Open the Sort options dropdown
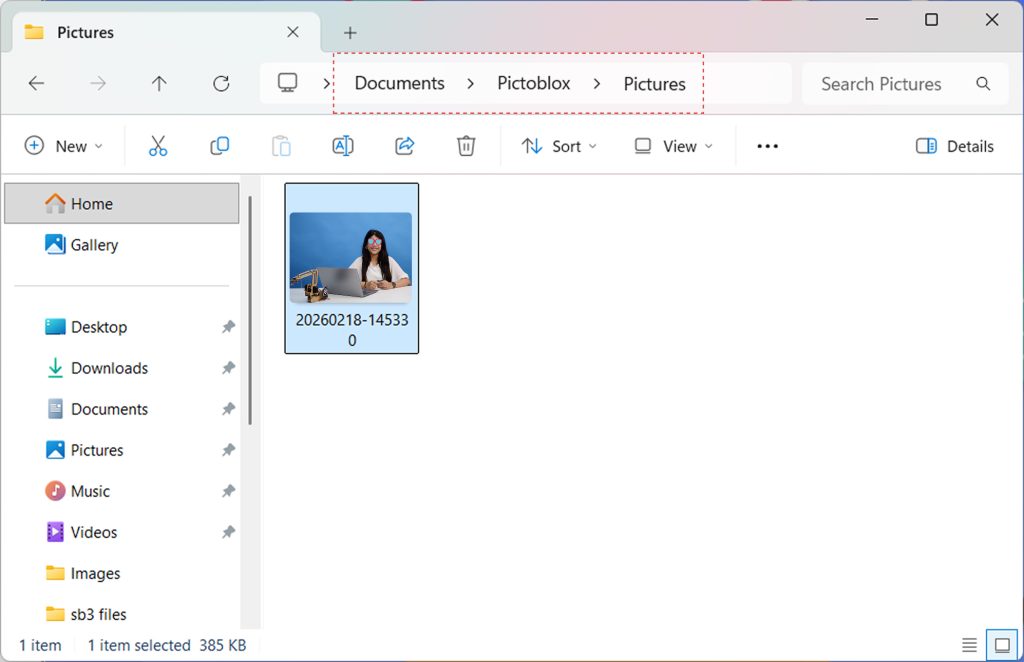 558,146
